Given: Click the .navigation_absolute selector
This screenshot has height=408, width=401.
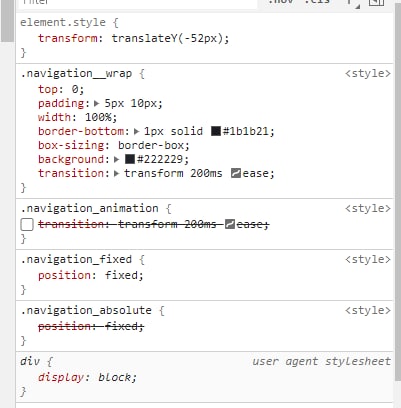Looking at the screenshot, I should (x=86, y=310).
